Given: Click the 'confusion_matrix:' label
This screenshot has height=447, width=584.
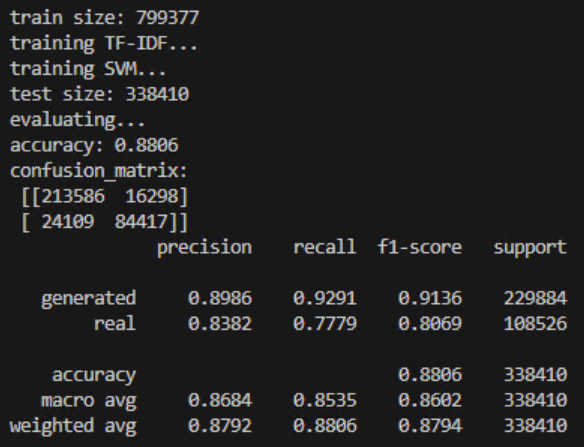Looking at the screenshot, I should point(98,171).
